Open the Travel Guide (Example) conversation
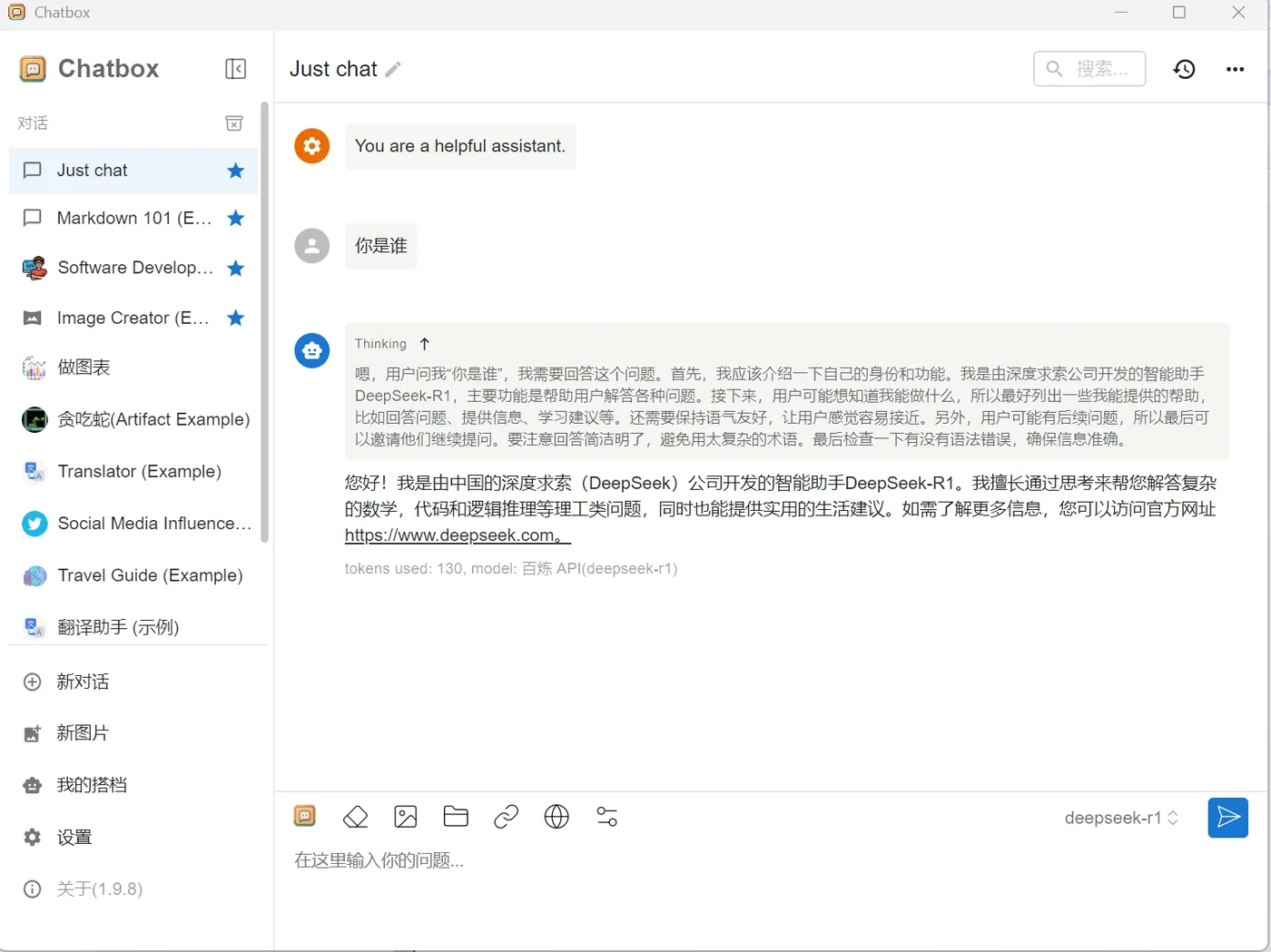This screenshot has height=952, width=1271. (x=133, y=575)
